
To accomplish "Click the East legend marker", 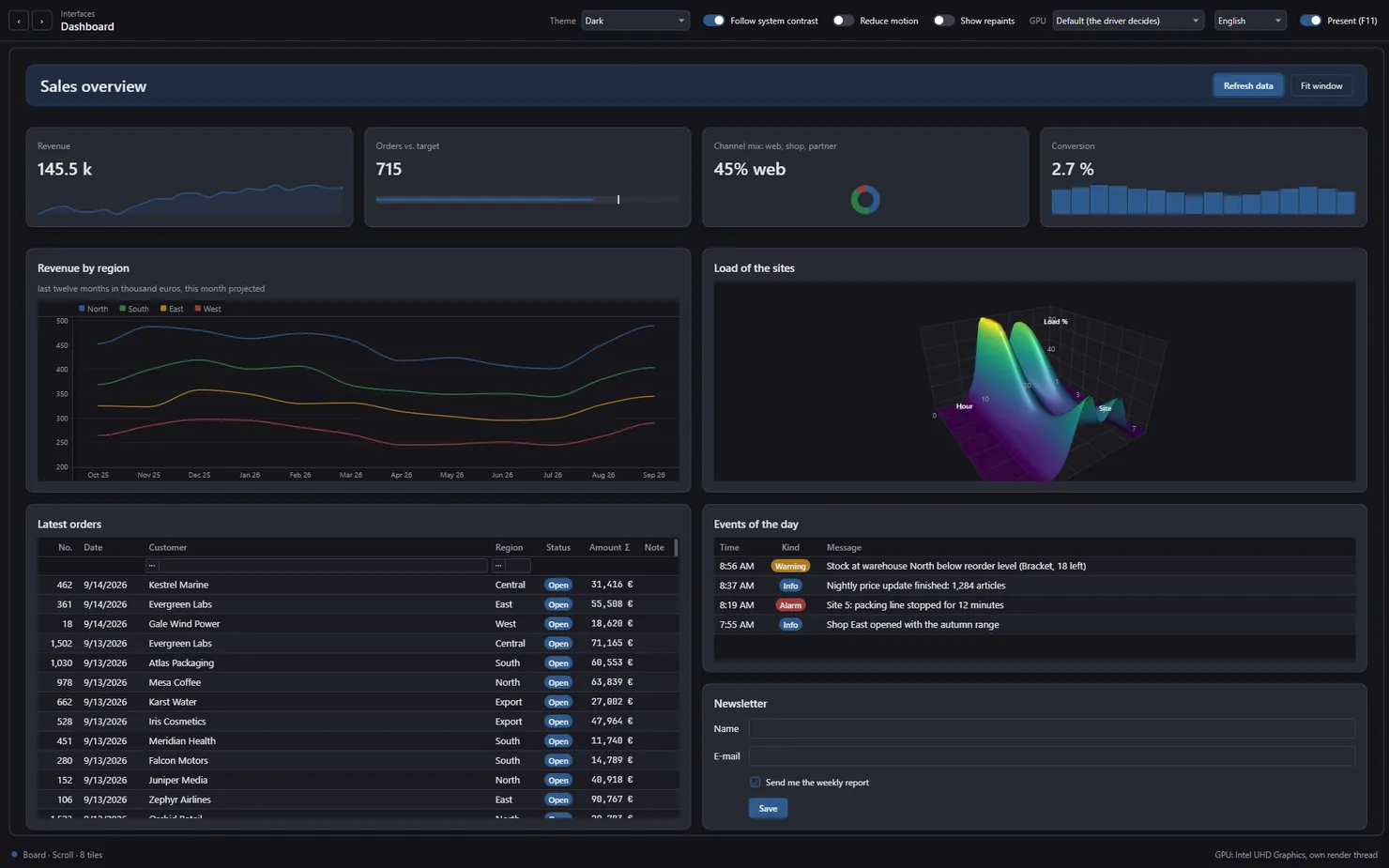I will [x=163, y=308].
